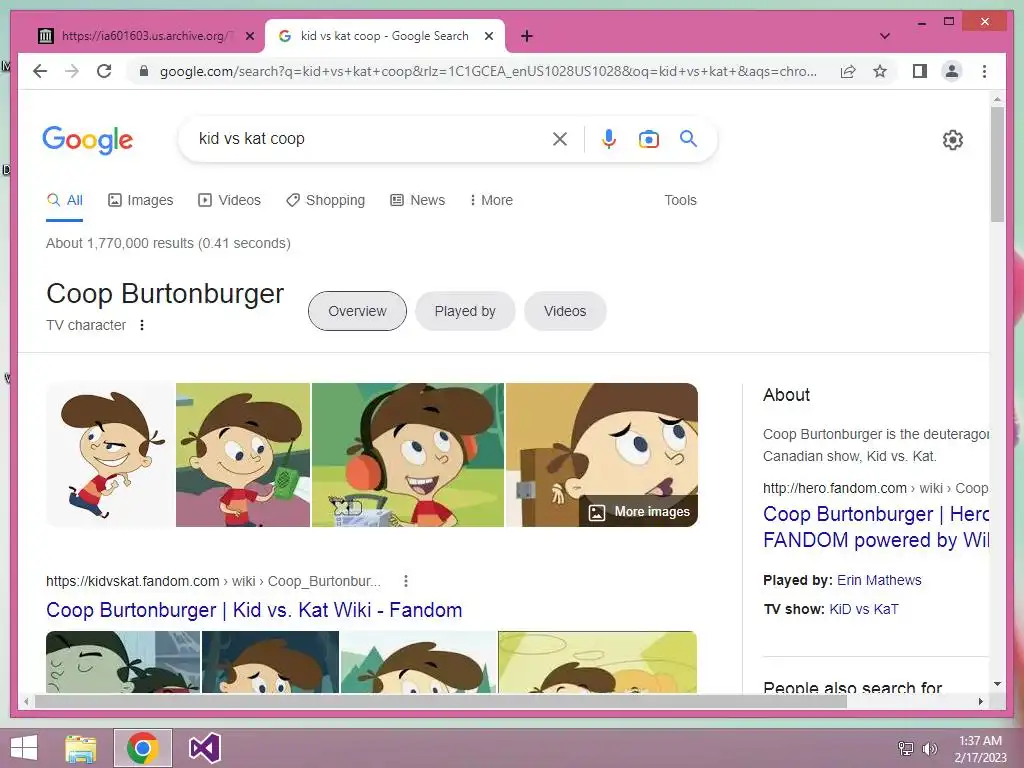Click the scroll down arrow
The image size is (1024, 768).
(x=997, y=684)
